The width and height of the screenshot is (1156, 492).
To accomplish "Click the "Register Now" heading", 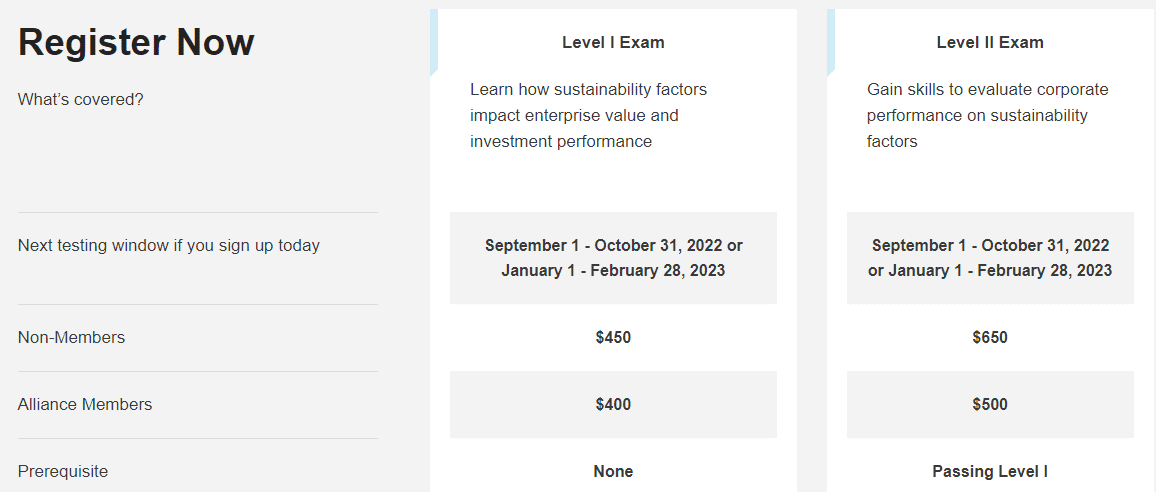I will pos(136,42).
